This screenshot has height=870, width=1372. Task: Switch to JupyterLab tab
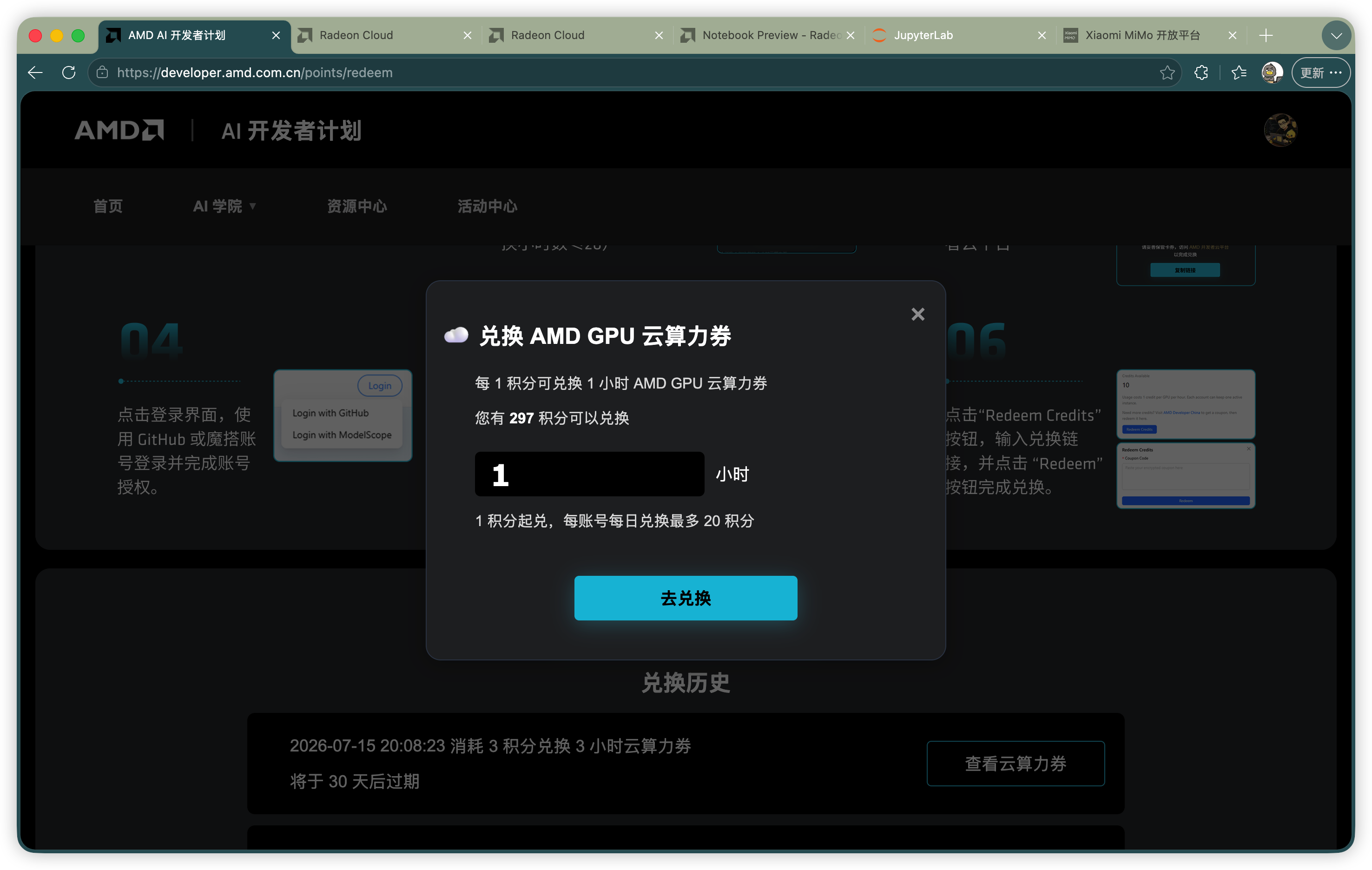(960, 35)
